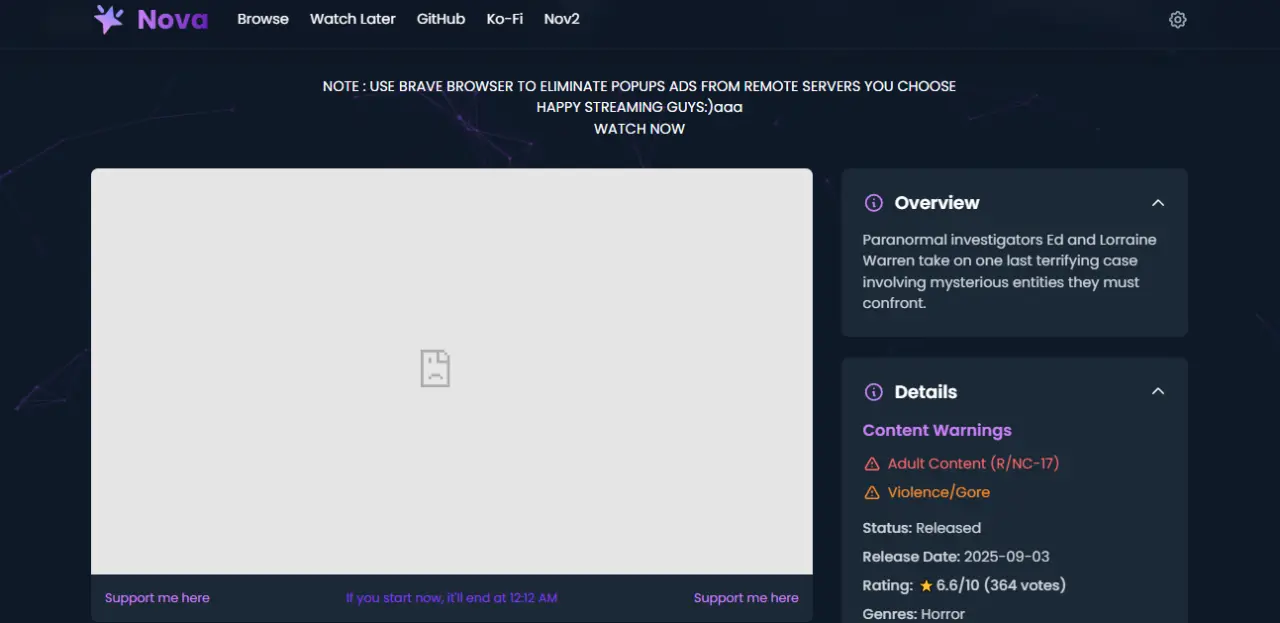This screenshot has width=1280, height=623.
Task: Click the Nova star logo icon
Action: click(108, 19)
